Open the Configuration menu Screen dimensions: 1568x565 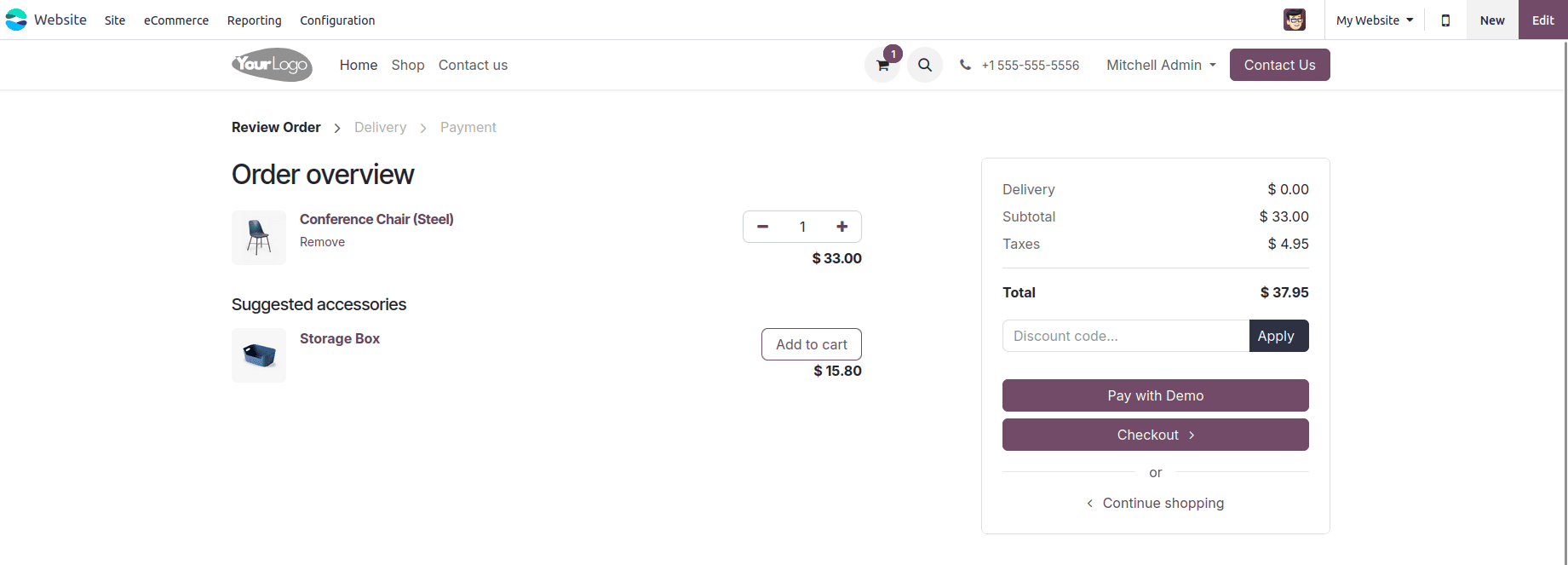pos(336,20)
